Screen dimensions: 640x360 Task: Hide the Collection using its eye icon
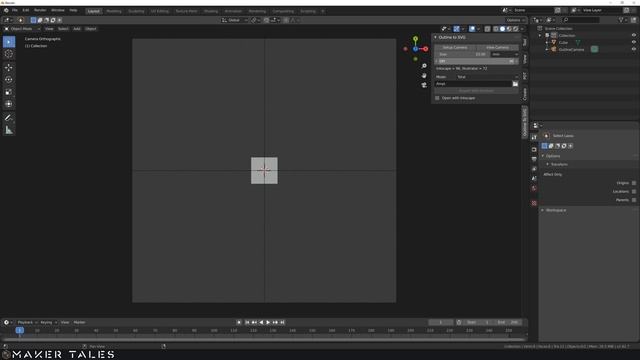(634, 36)
